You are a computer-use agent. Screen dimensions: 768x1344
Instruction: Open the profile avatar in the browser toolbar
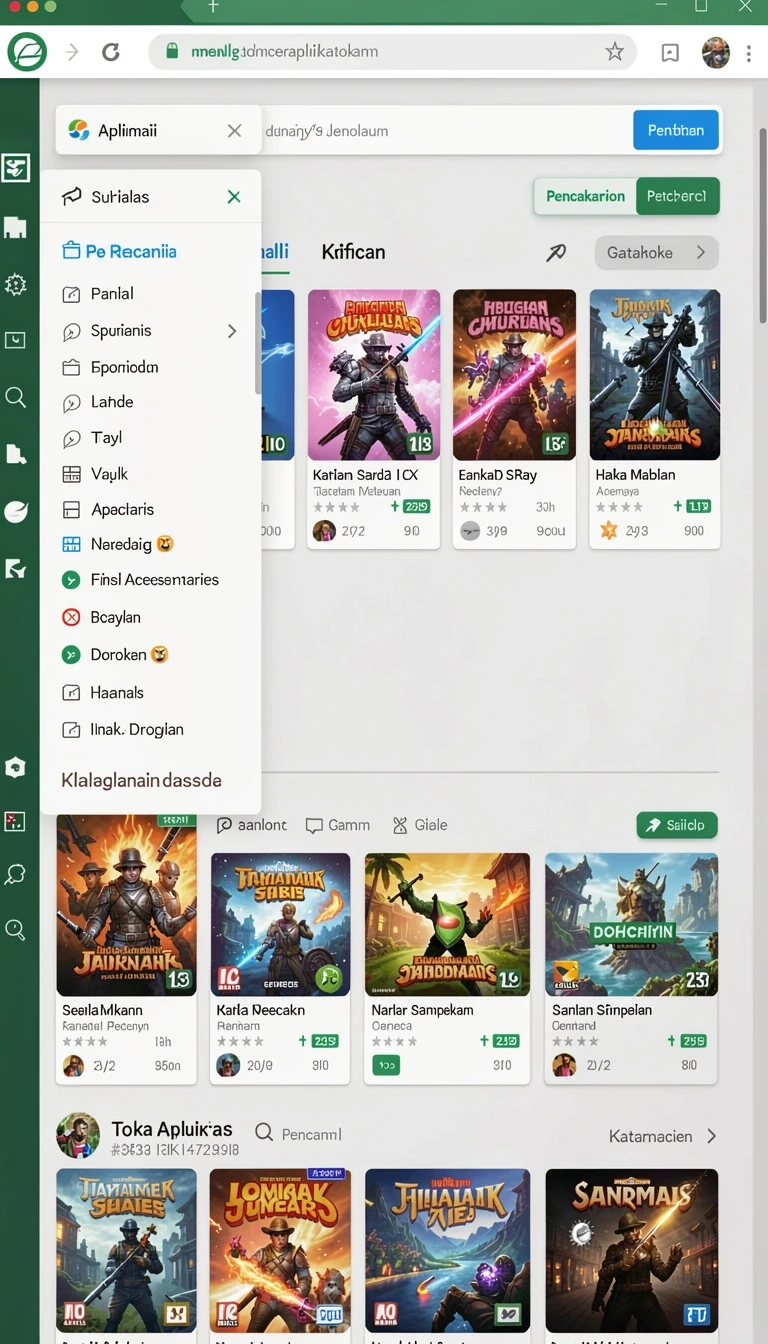(x=716, y=52)
